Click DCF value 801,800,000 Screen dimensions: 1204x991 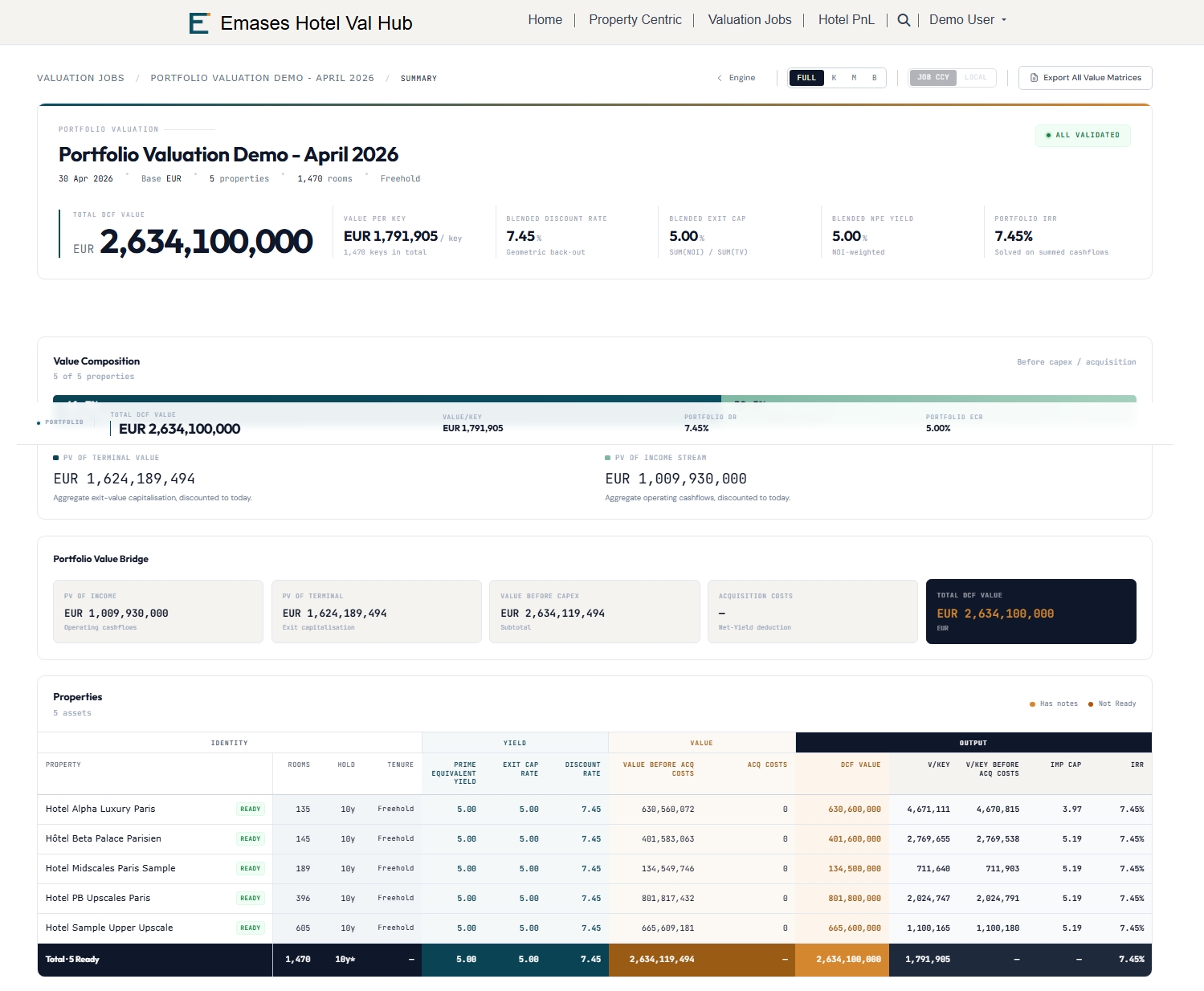(855, 899)
